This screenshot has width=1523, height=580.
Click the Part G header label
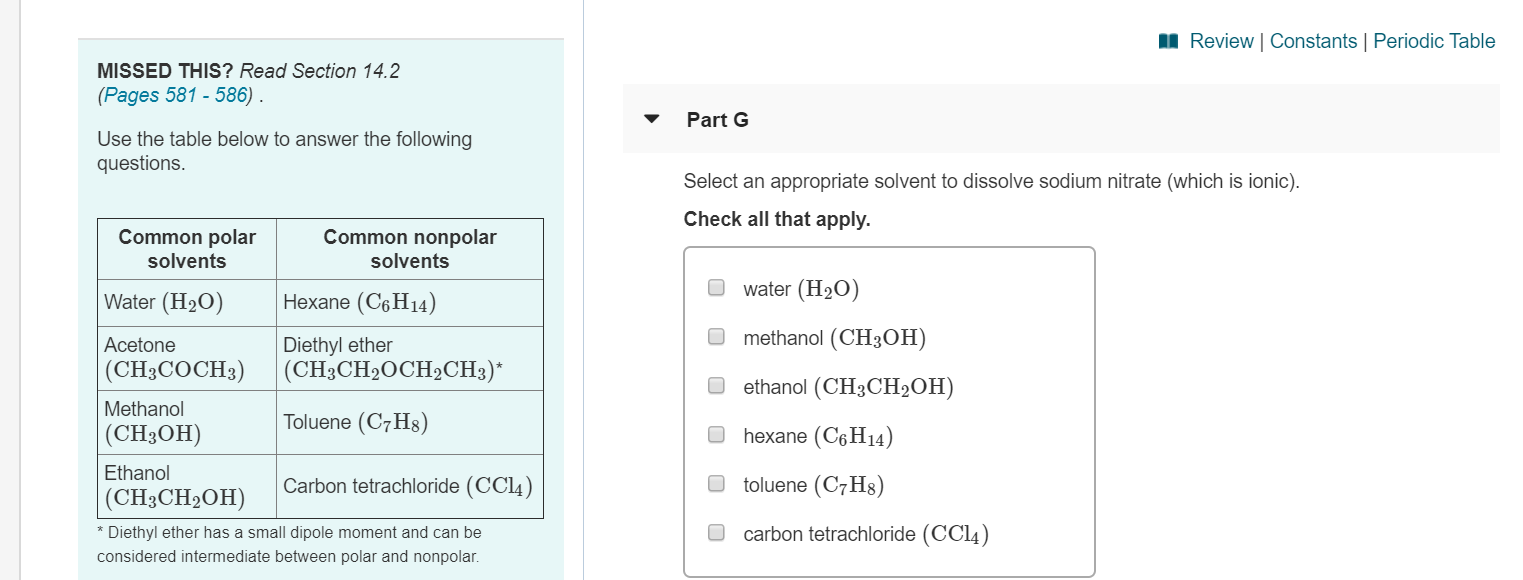click(717, 120)
